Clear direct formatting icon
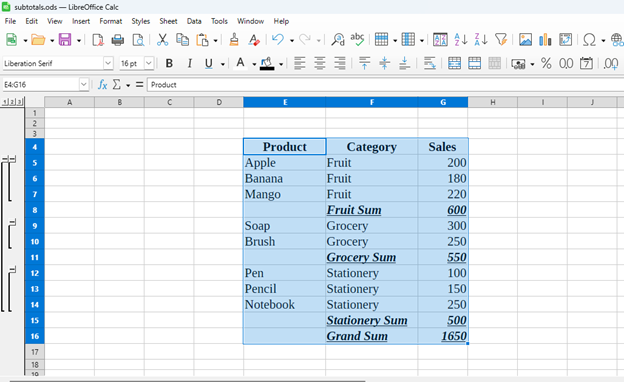 pyautogui.click(x=254, y=40)
